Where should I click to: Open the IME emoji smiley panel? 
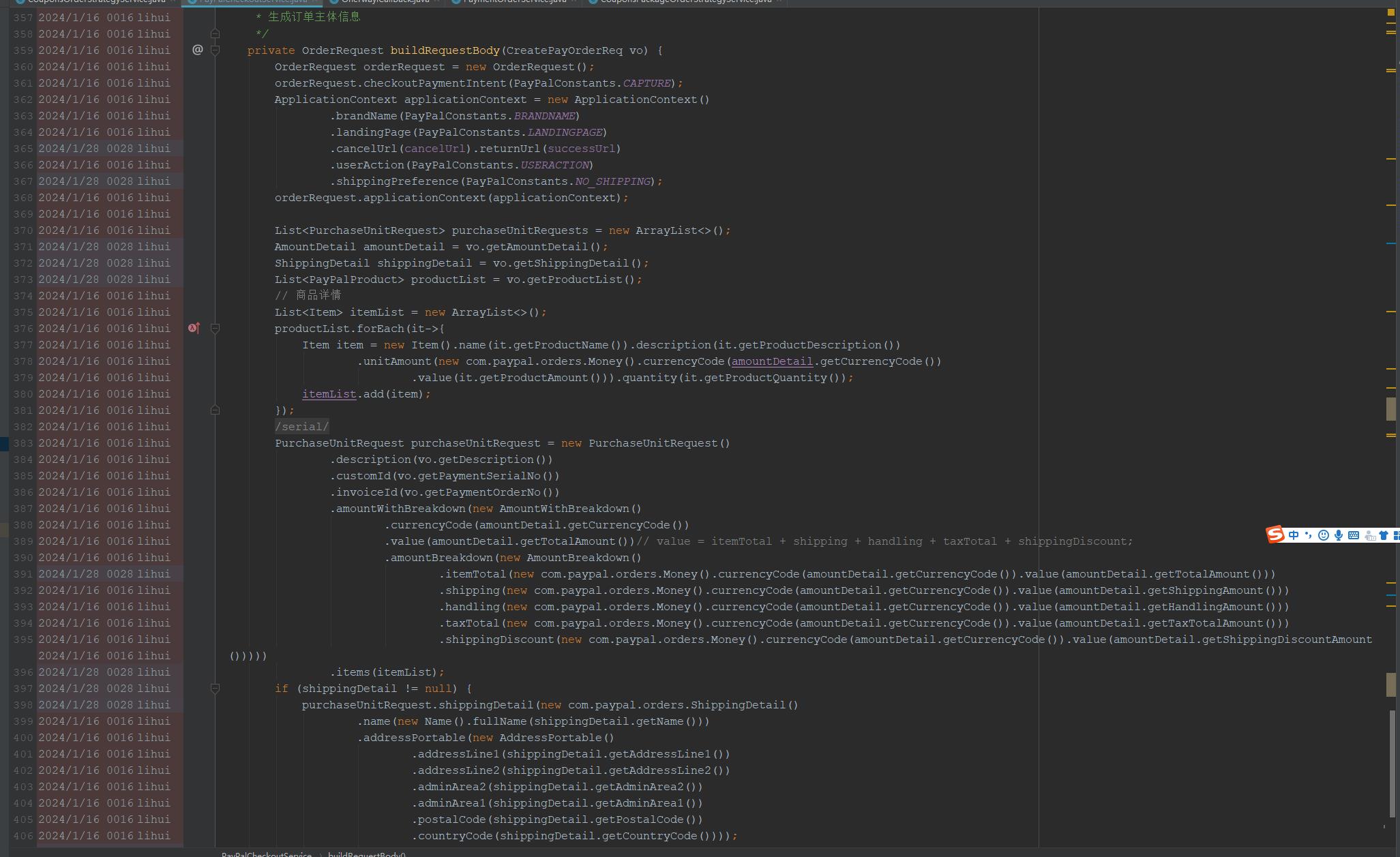[1324, 535]
